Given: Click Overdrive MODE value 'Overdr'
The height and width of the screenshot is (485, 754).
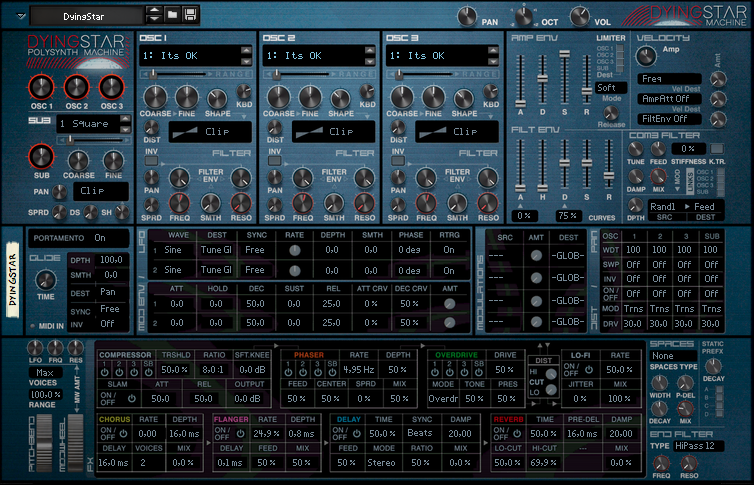Looking at the screenshot, I should (x=443, y=398).
